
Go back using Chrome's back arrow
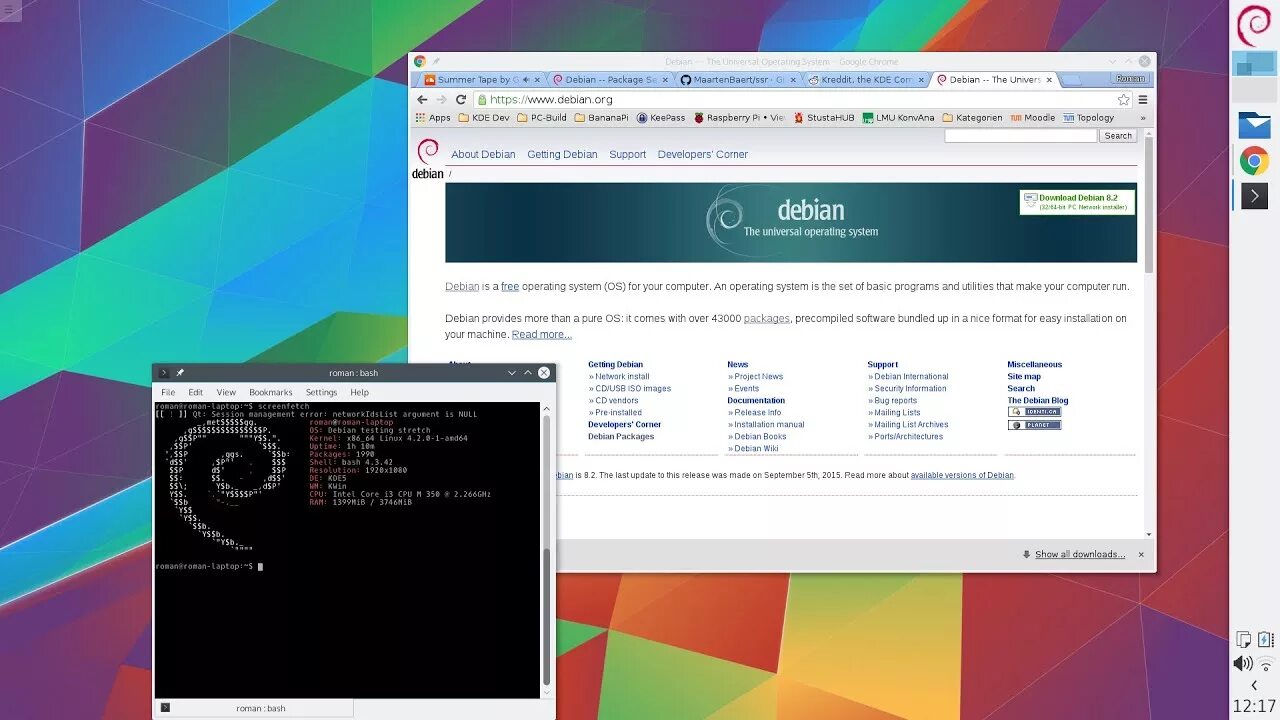coord(422,99)
